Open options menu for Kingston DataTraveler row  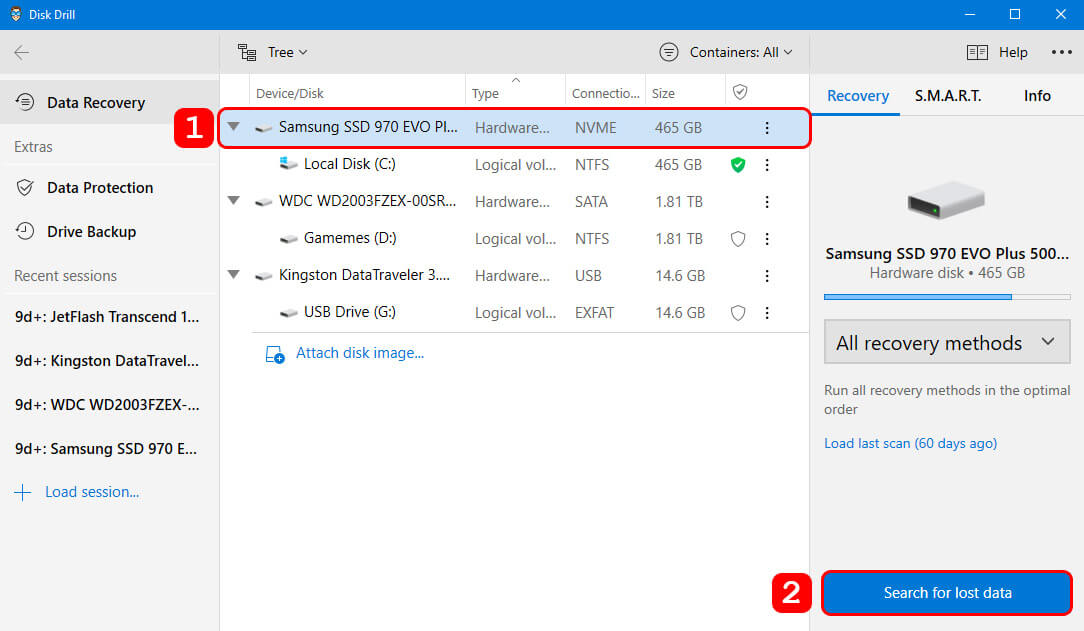(x=767, y=276)
